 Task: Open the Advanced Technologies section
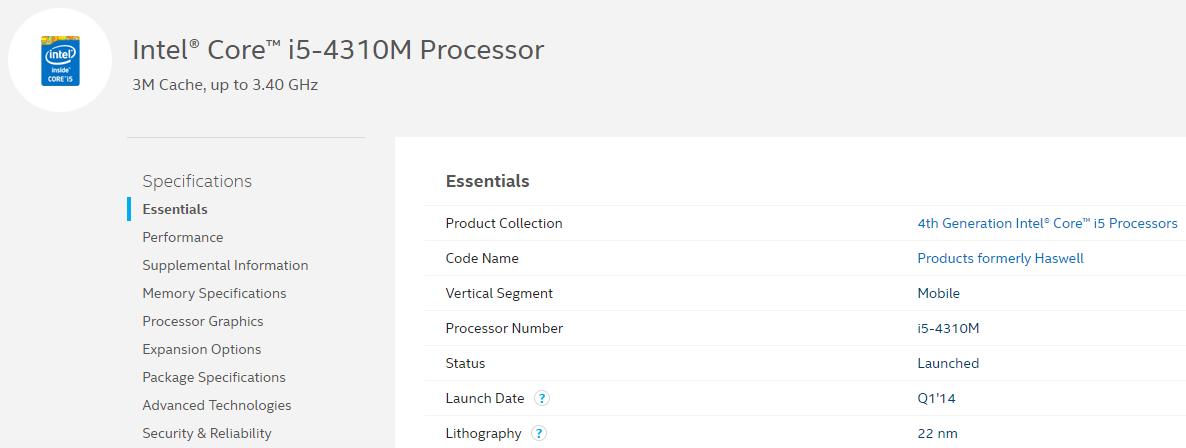pos(217,405)
